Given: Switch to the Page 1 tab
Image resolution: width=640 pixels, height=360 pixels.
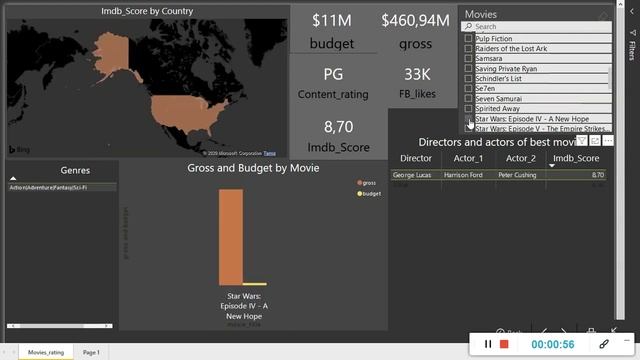Looking at the screenshot, I should [91, 352].
